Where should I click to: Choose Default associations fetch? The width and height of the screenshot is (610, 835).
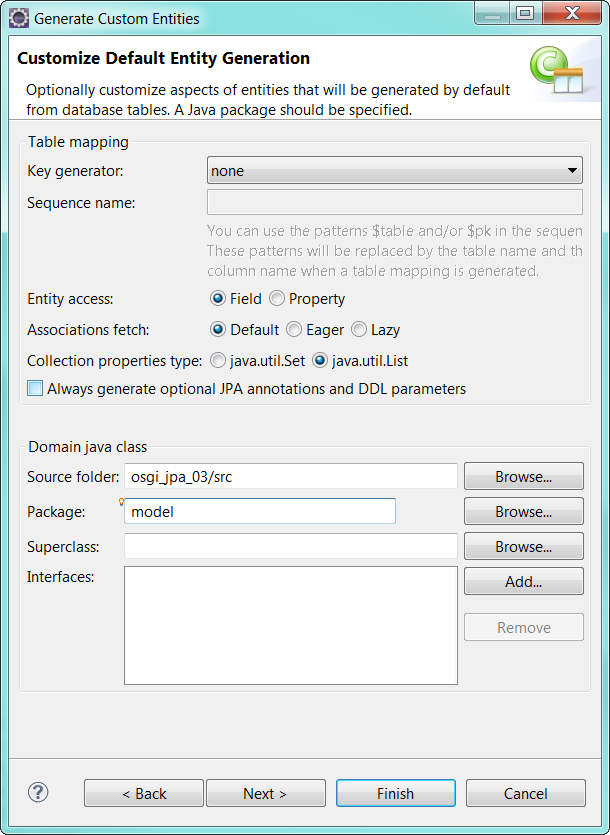[x=218, y=329]
